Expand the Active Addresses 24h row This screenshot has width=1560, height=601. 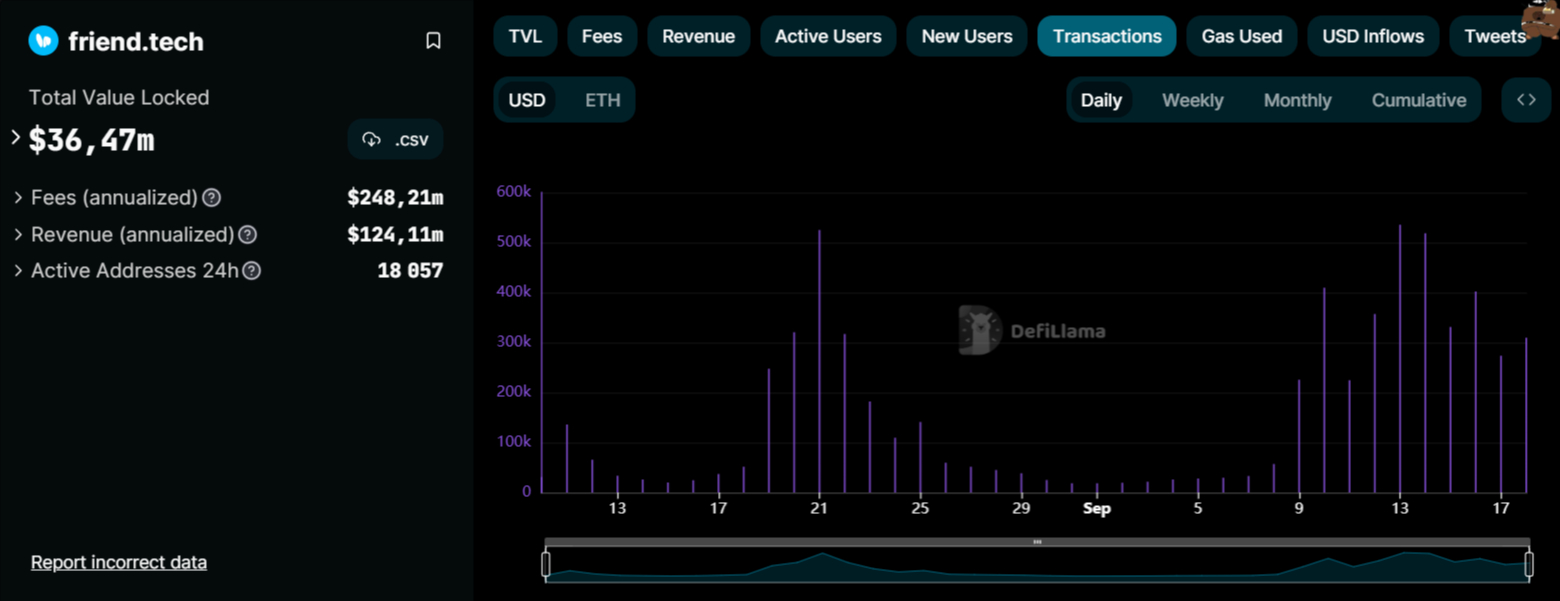[18, 271]
